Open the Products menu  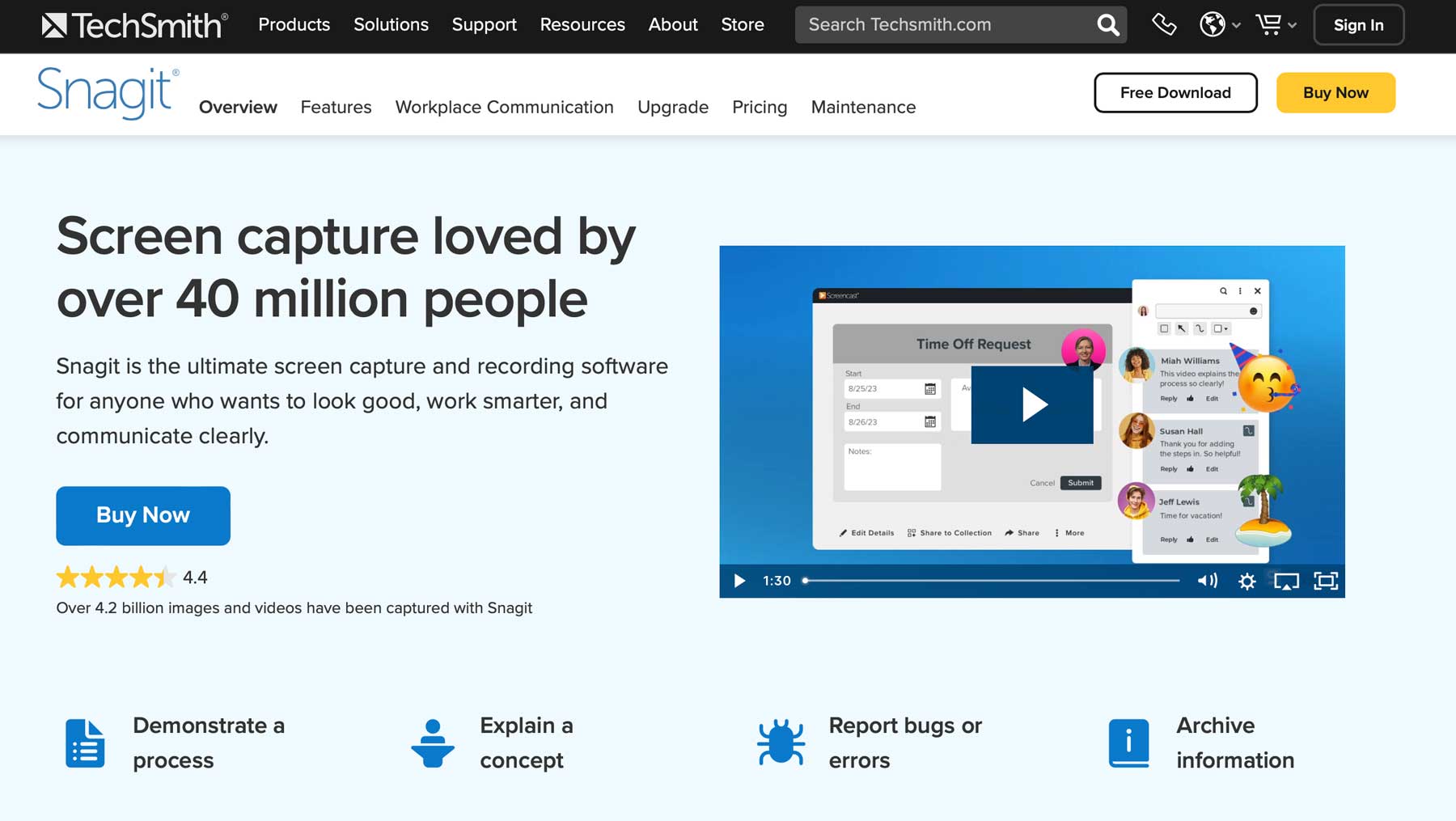[x=294, y=25]
